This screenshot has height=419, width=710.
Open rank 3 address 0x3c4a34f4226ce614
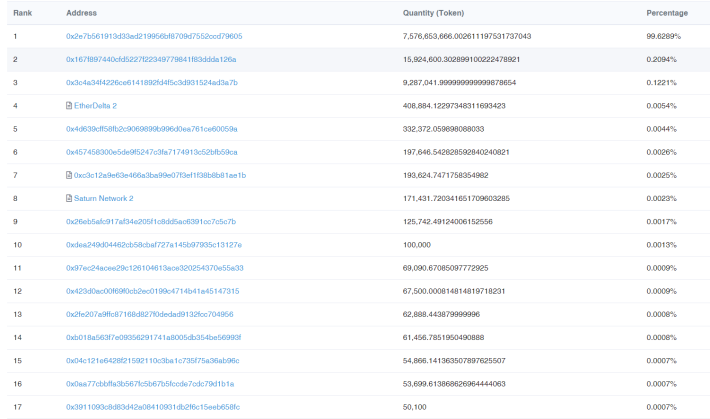[152, 82]
